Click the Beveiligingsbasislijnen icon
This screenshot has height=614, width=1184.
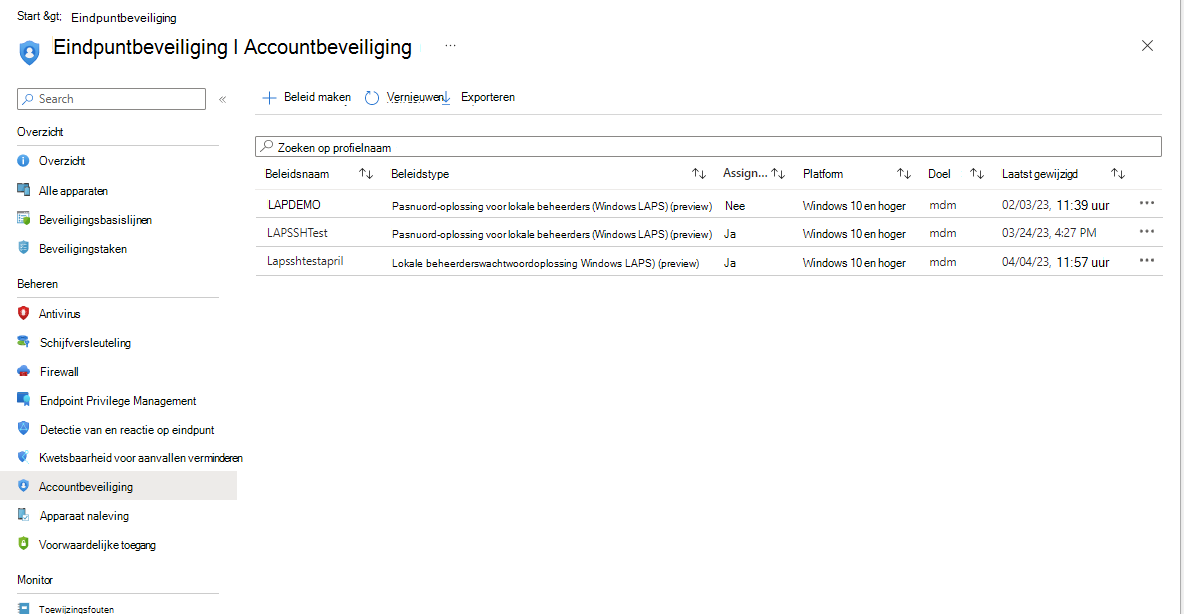coord(23,219)
